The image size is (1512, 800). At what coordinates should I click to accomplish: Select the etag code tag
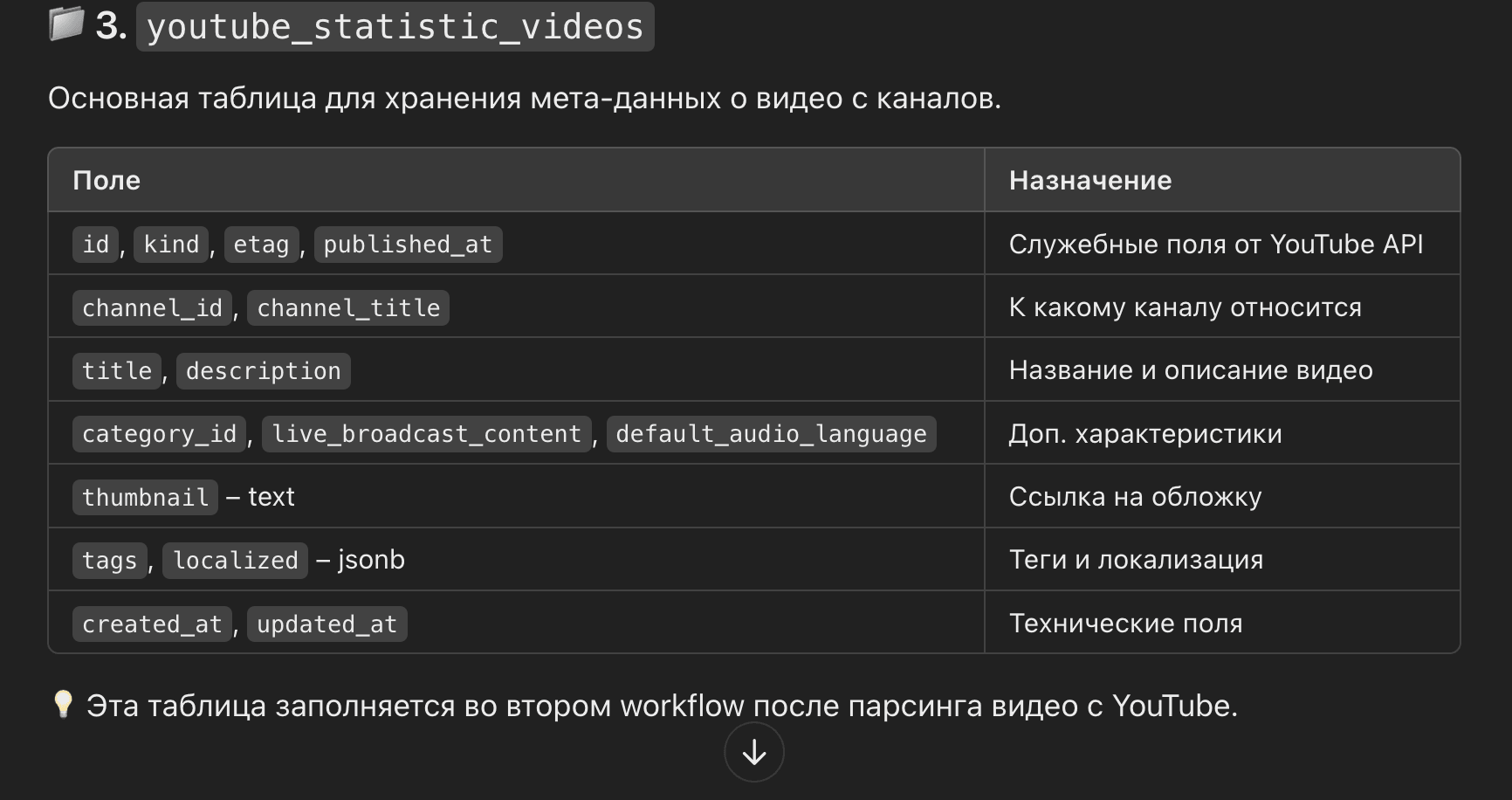click(261, 245)
